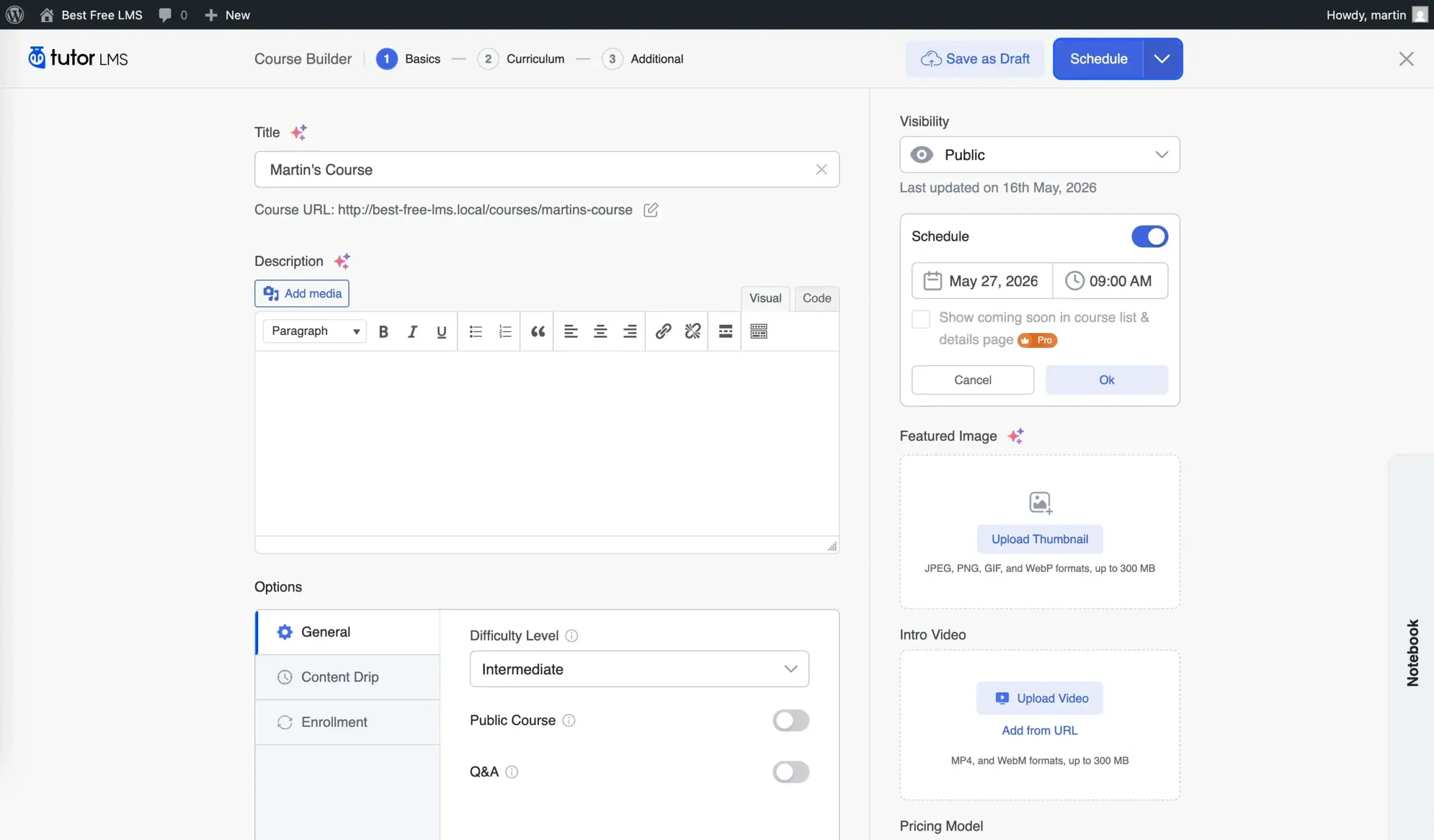Image resolution: width=1434 pixels, height=840 pixels.
Task: Go to Curriculum step
Action: point(521,59)
